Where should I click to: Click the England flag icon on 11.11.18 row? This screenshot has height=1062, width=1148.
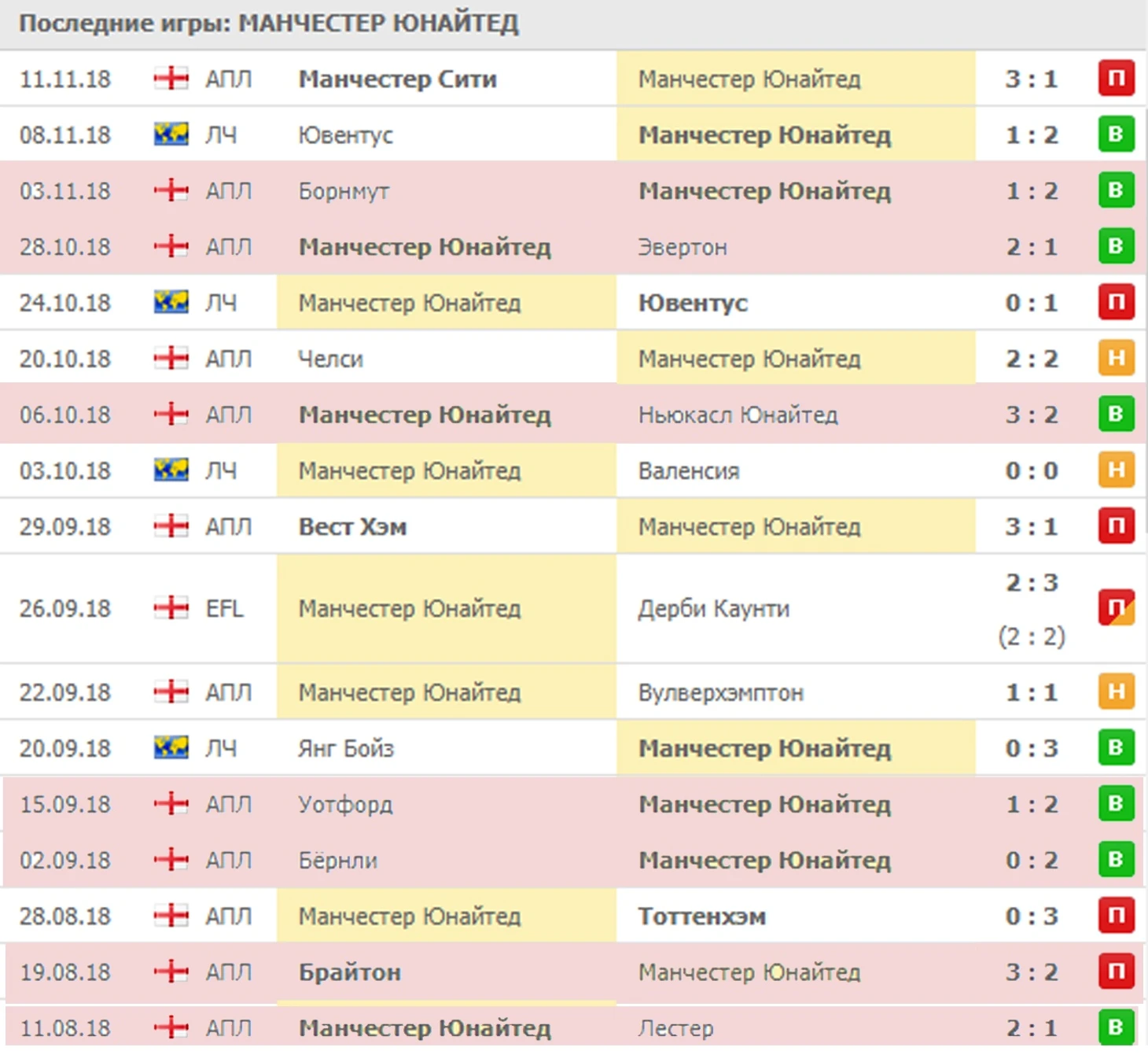pos(171,79)
